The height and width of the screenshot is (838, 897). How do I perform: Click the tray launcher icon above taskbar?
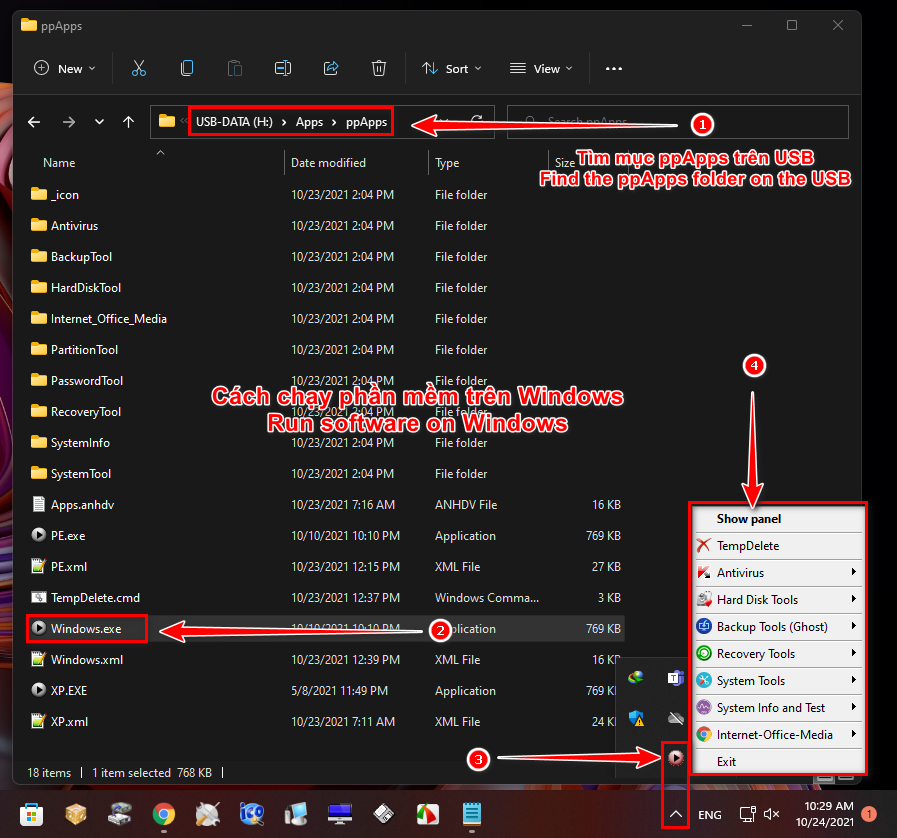[676, 757]
